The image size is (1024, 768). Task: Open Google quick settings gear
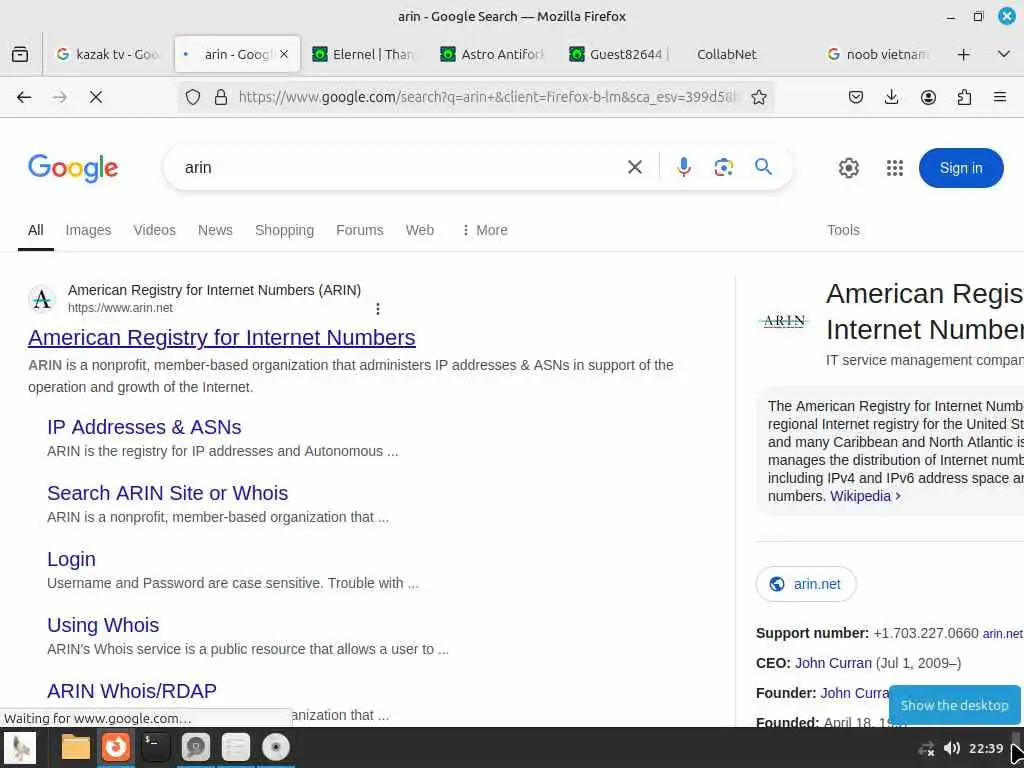[848, 168]
